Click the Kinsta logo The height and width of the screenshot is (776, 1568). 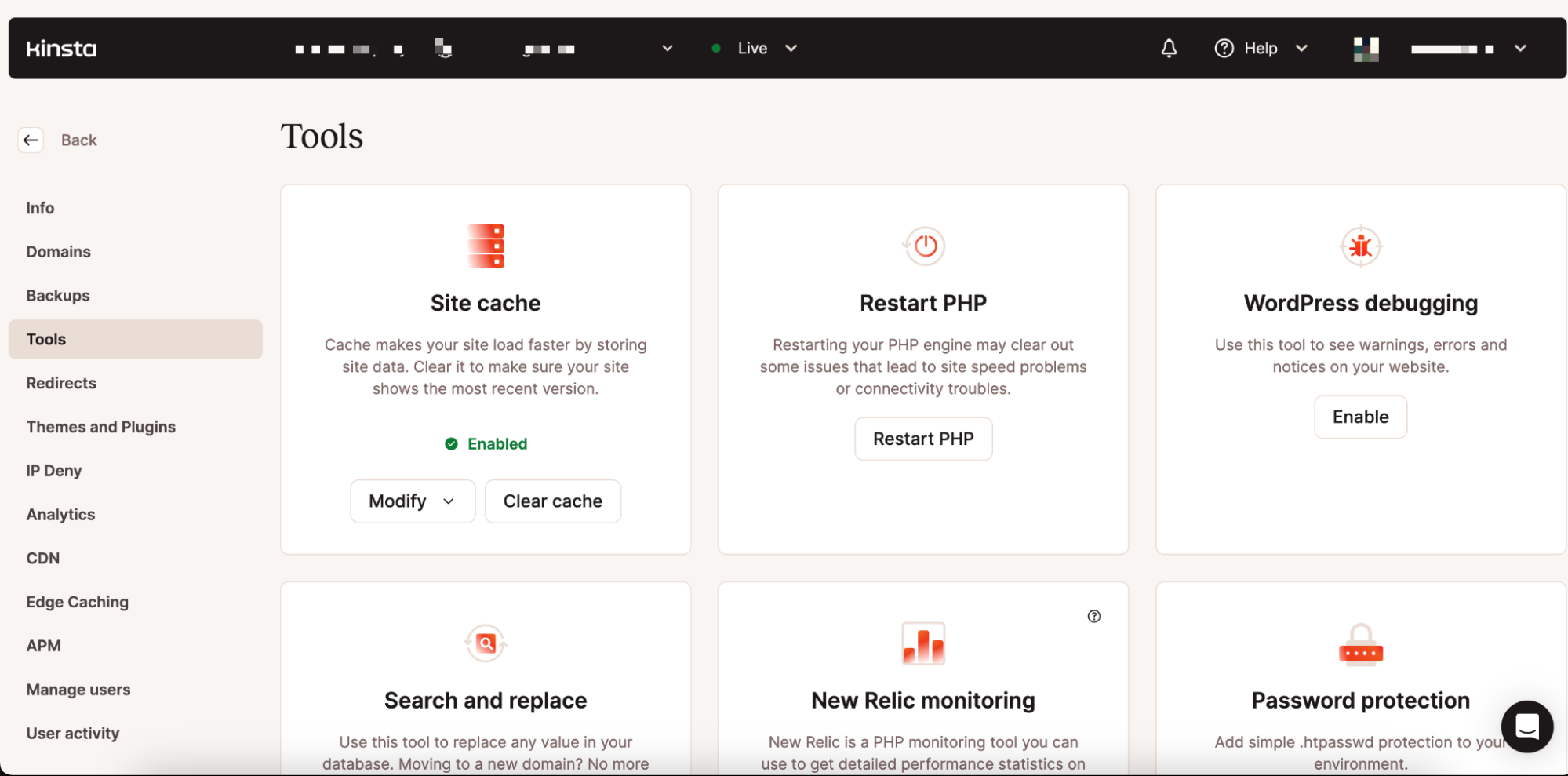(61, 48)
